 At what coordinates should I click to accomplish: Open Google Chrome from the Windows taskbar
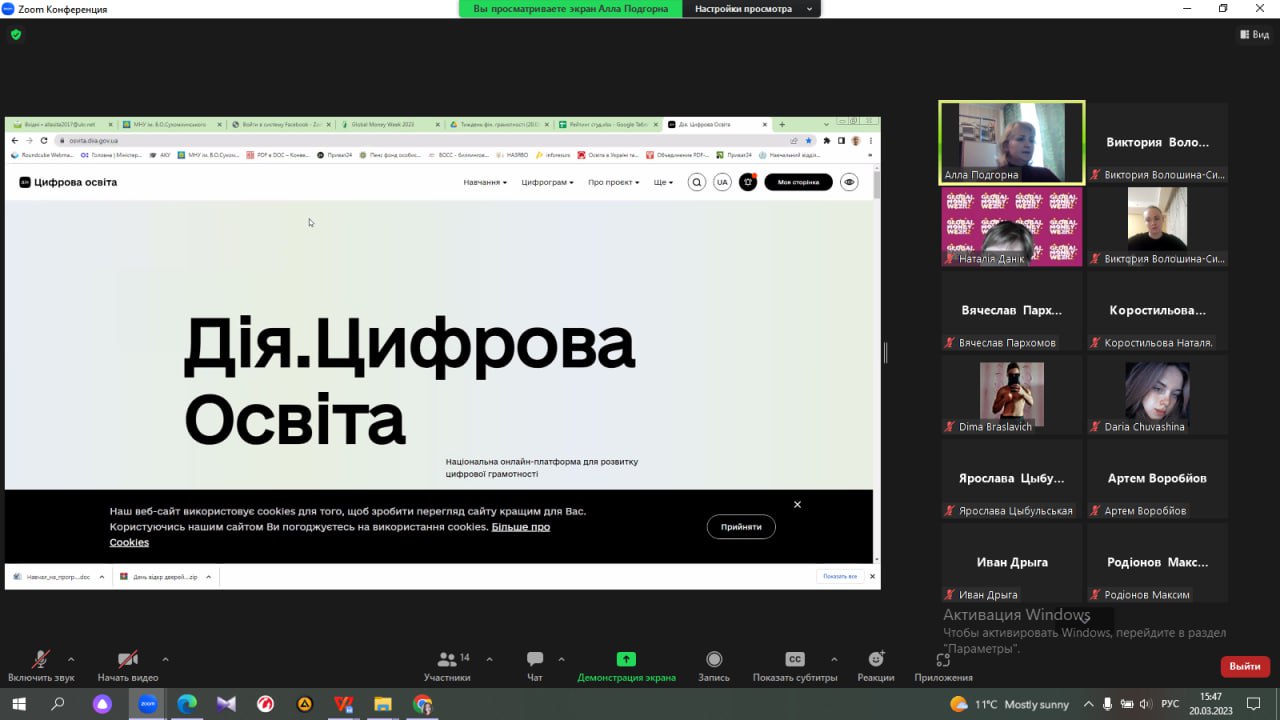423,704
